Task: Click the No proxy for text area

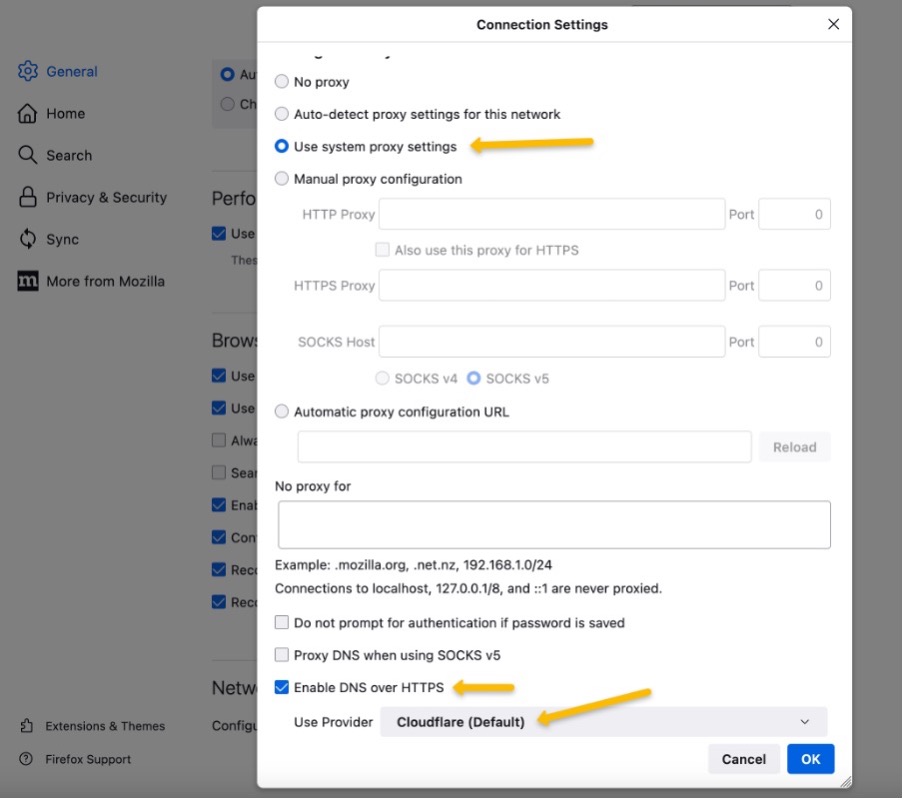Action: pyautogui.click(x=554, y=525)
